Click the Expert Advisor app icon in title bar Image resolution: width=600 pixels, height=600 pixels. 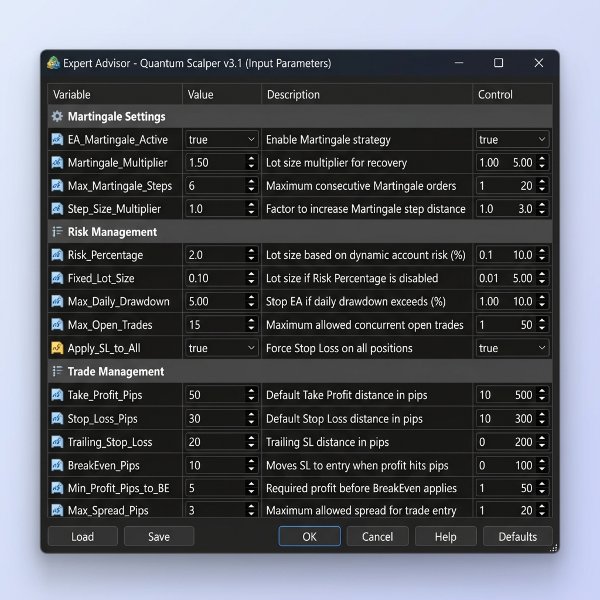tap(54, 63)
